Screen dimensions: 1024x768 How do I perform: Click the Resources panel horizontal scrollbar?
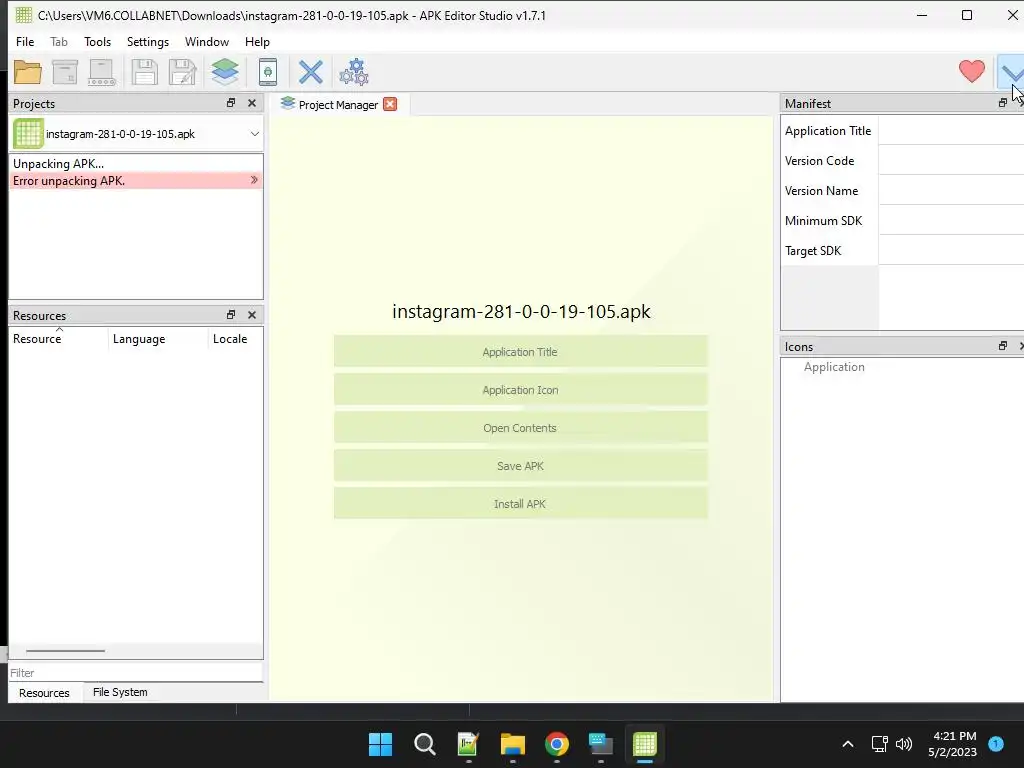click(x=65, y=650)
